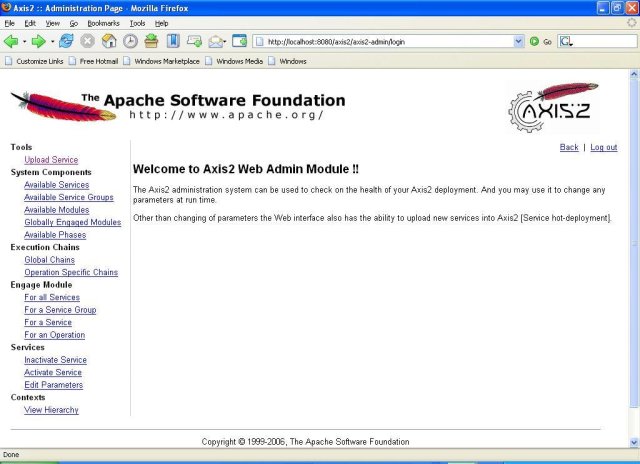The height and width of the screenshot is (464, 640).
Task: Open Available Service Groups link
Action: [69, 197]
